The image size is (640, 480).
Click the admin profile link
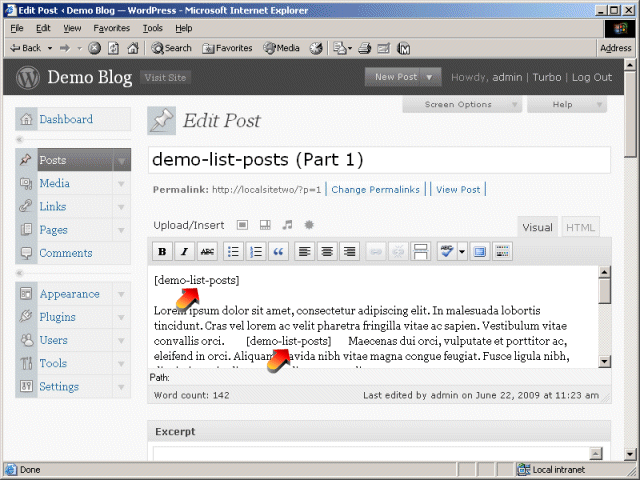[x=507, y=77]
